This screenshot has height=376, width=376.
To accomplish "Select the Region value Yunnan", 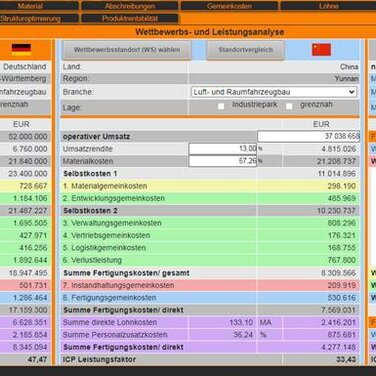I will coord(347,79).
